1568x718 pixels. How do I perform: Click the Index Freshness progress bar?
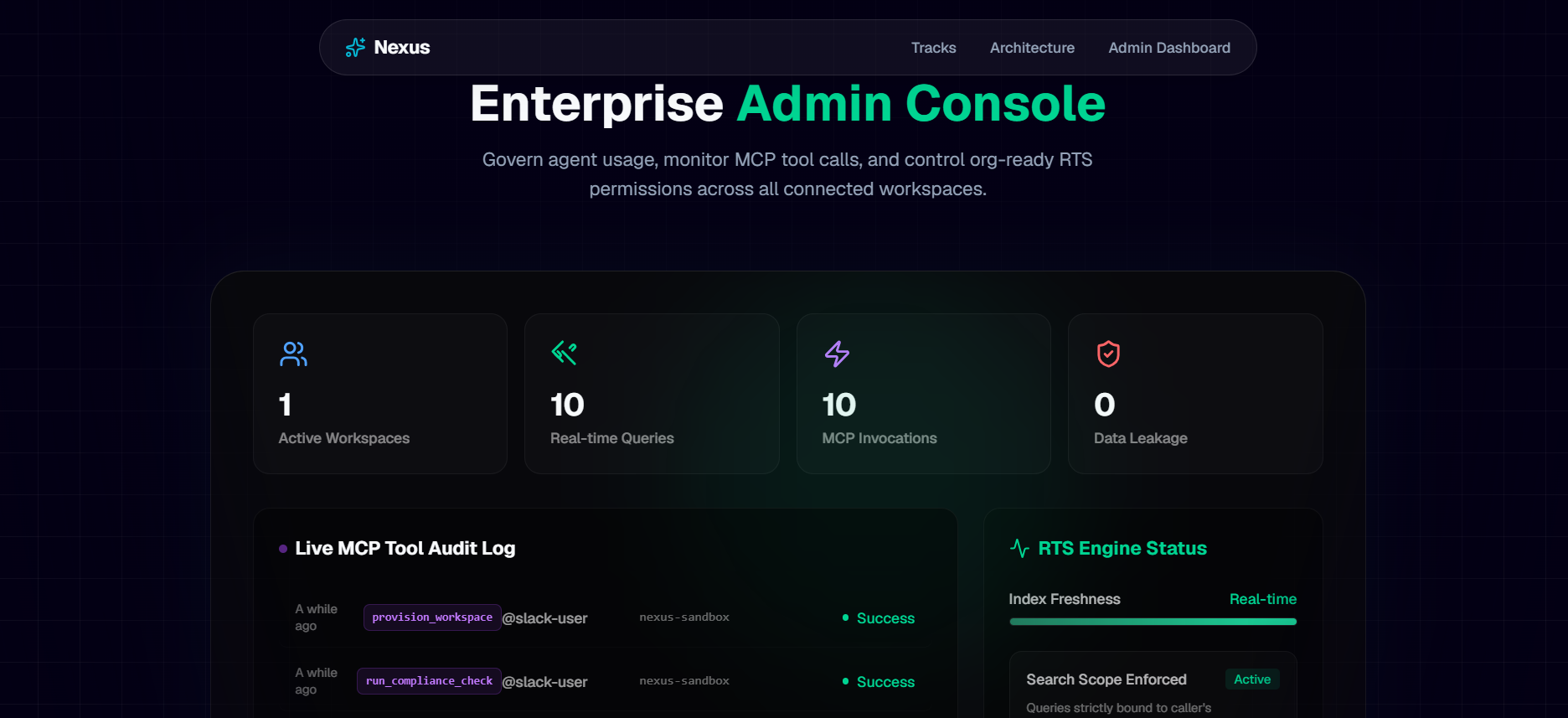pos(1153,622)
